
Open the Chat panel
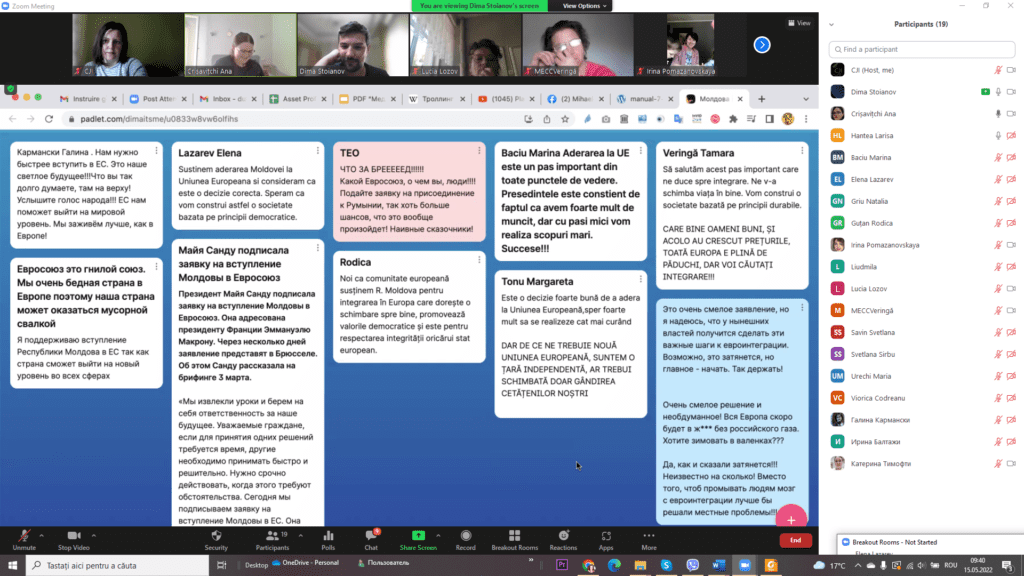coord(371,537)
